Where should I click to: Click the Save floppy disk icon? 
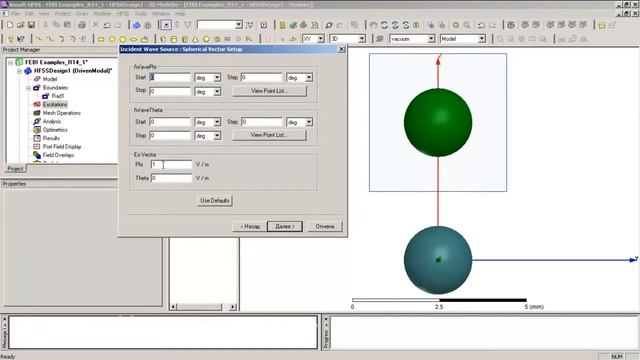(31, 25)
